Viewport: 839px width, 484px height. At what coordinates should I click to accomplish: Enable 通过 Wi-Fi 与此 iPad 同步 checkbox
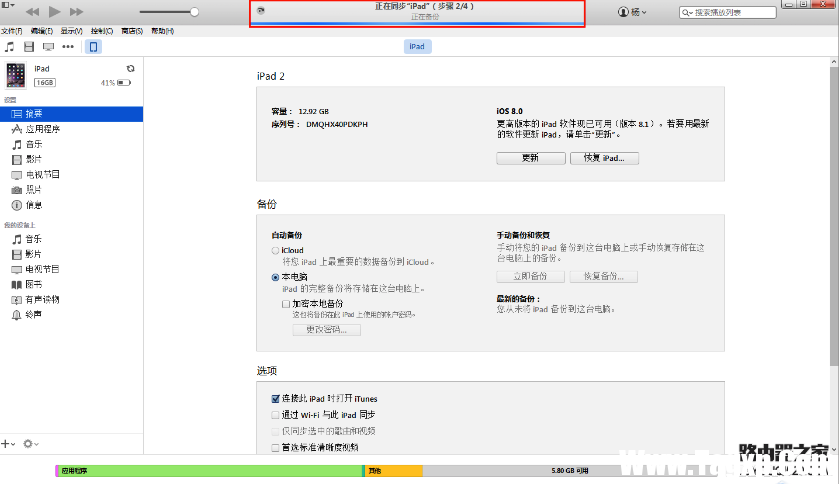click(x=275, y=414)
